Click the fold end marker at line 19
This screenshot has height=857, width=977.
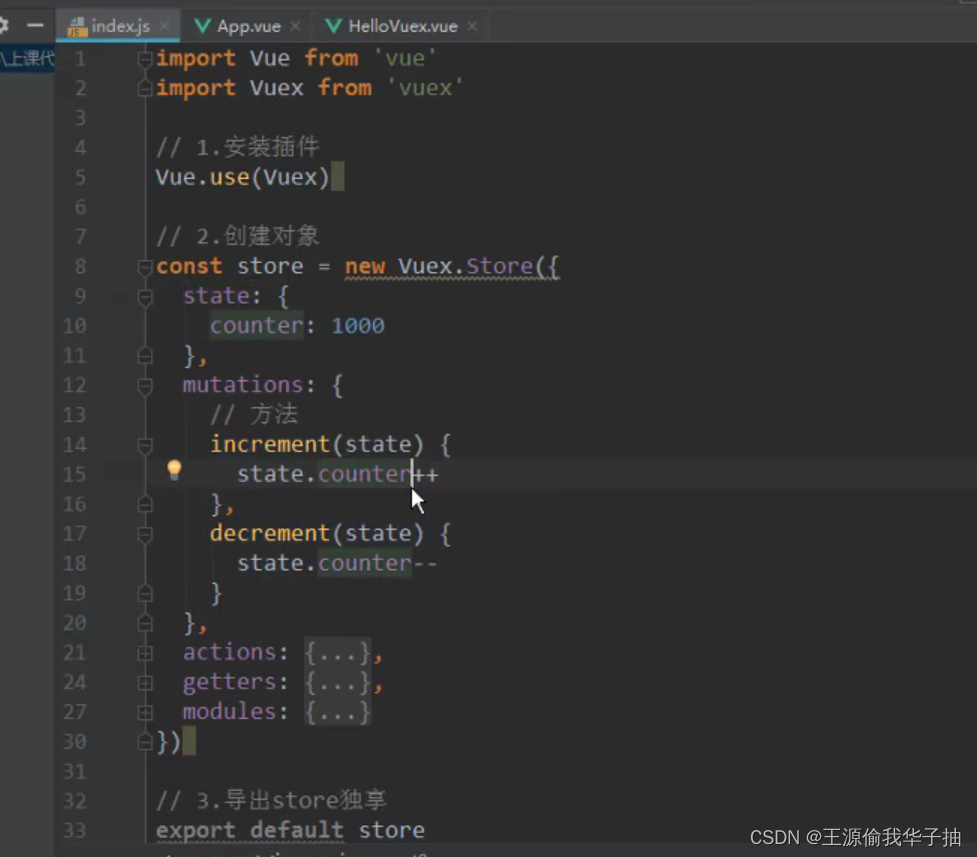coord(145,593)
